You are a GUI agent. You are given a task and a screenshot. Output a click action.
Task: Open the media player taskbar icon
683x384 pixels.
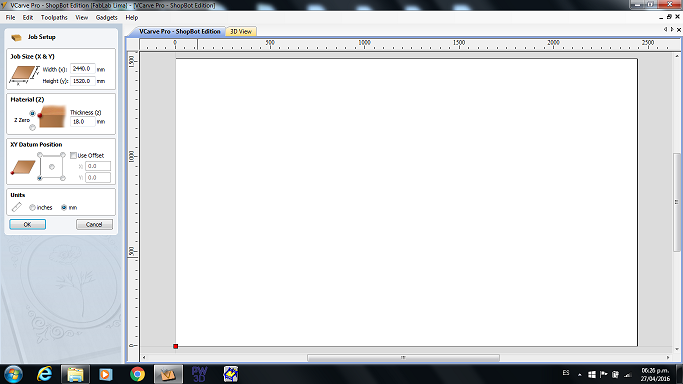106,374
